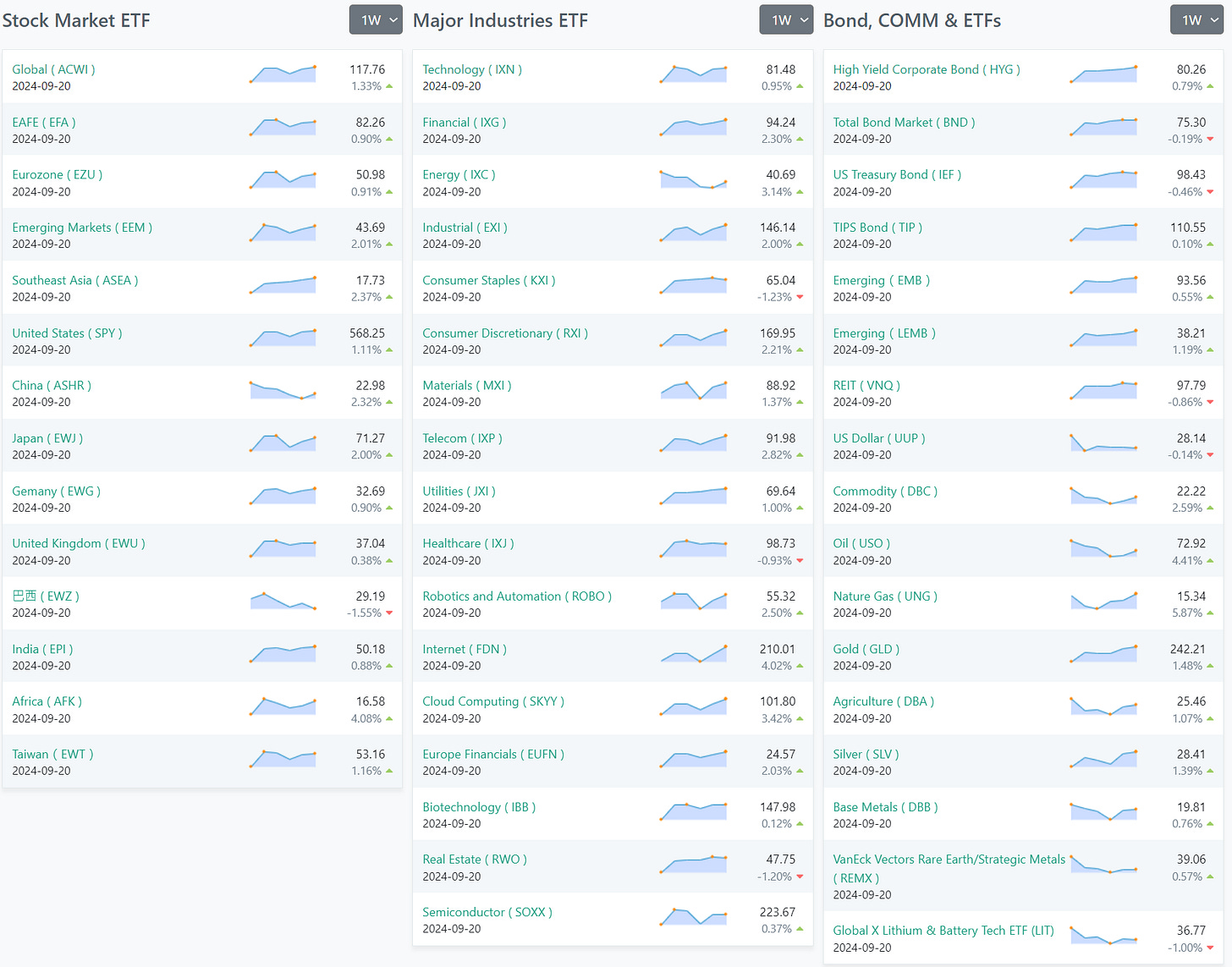Open Utilities ( JXI ) link
Image resolution: width=1232 pixels, height=967 pixels.
click(459, 491)
